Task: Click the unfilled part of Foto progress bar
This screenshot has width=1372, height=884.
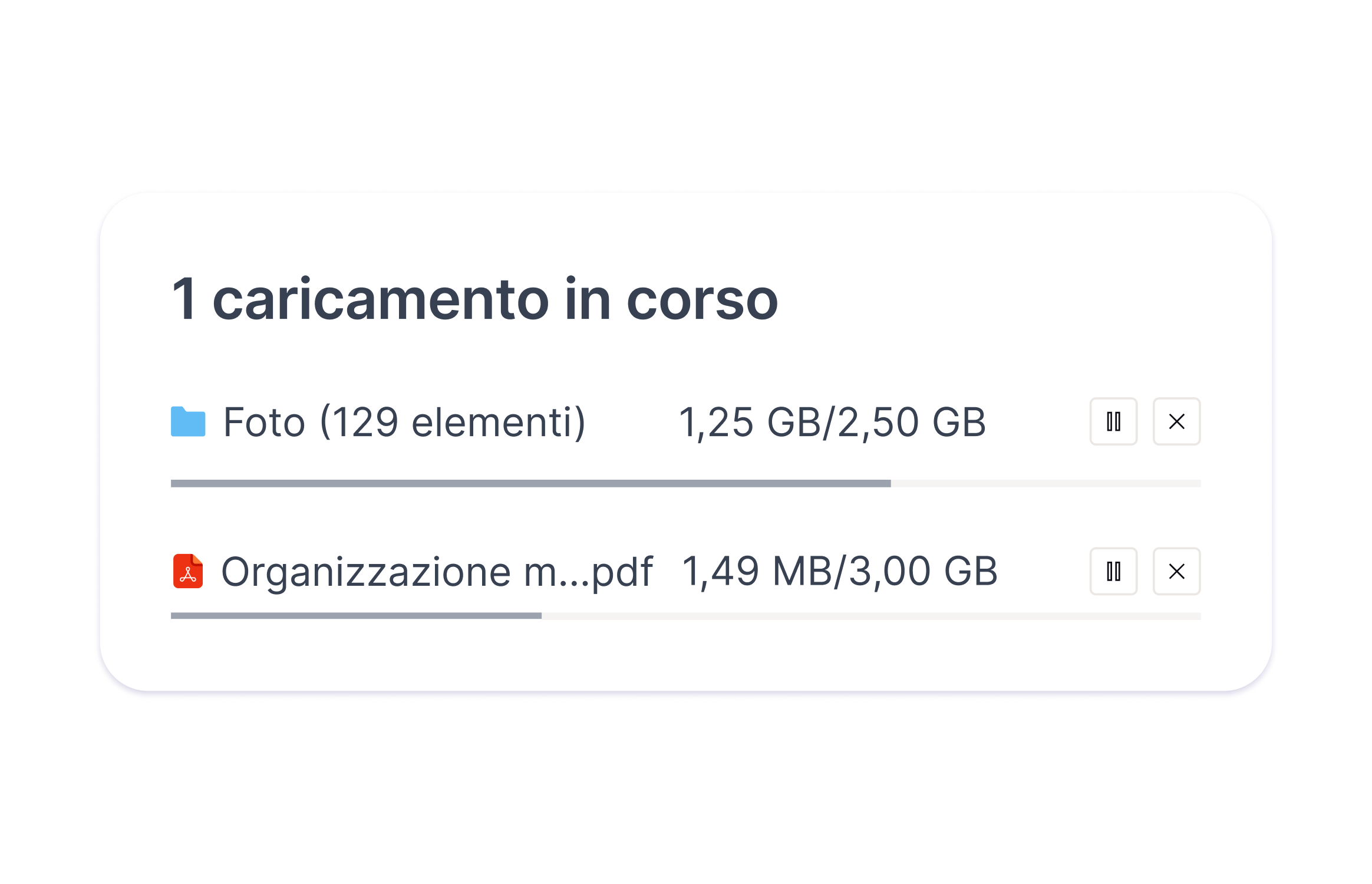Action: (x=1046, y=483)
